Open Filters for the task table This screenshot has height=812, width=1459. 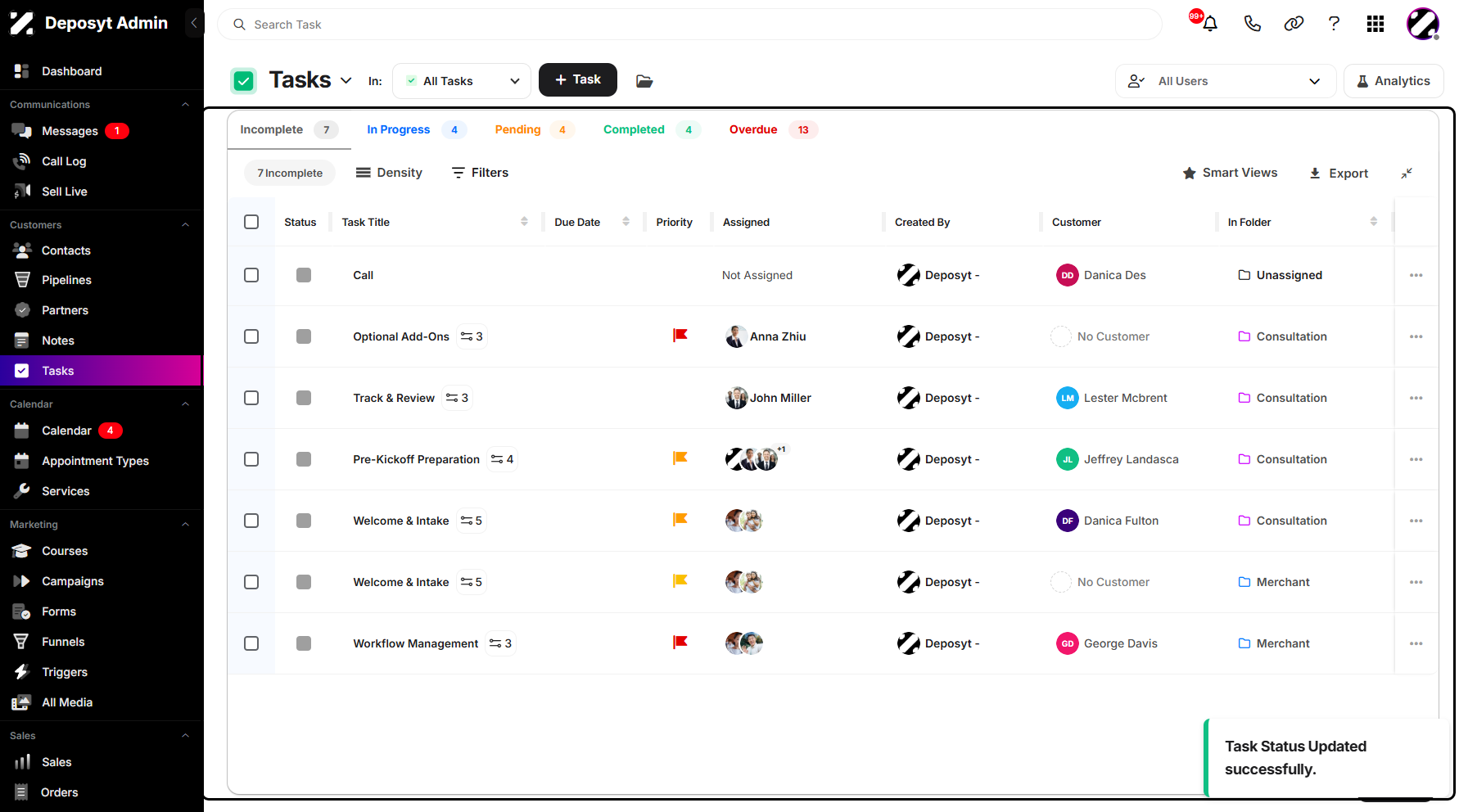[x=480, y=173]
